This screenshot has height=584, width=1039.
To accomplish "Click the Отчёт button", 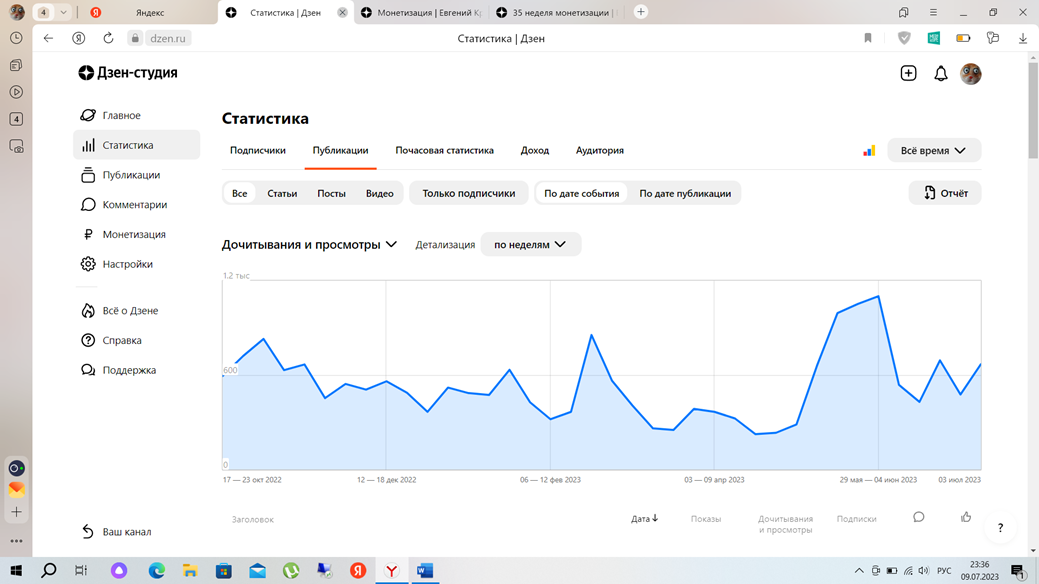I will click(944, 192).
